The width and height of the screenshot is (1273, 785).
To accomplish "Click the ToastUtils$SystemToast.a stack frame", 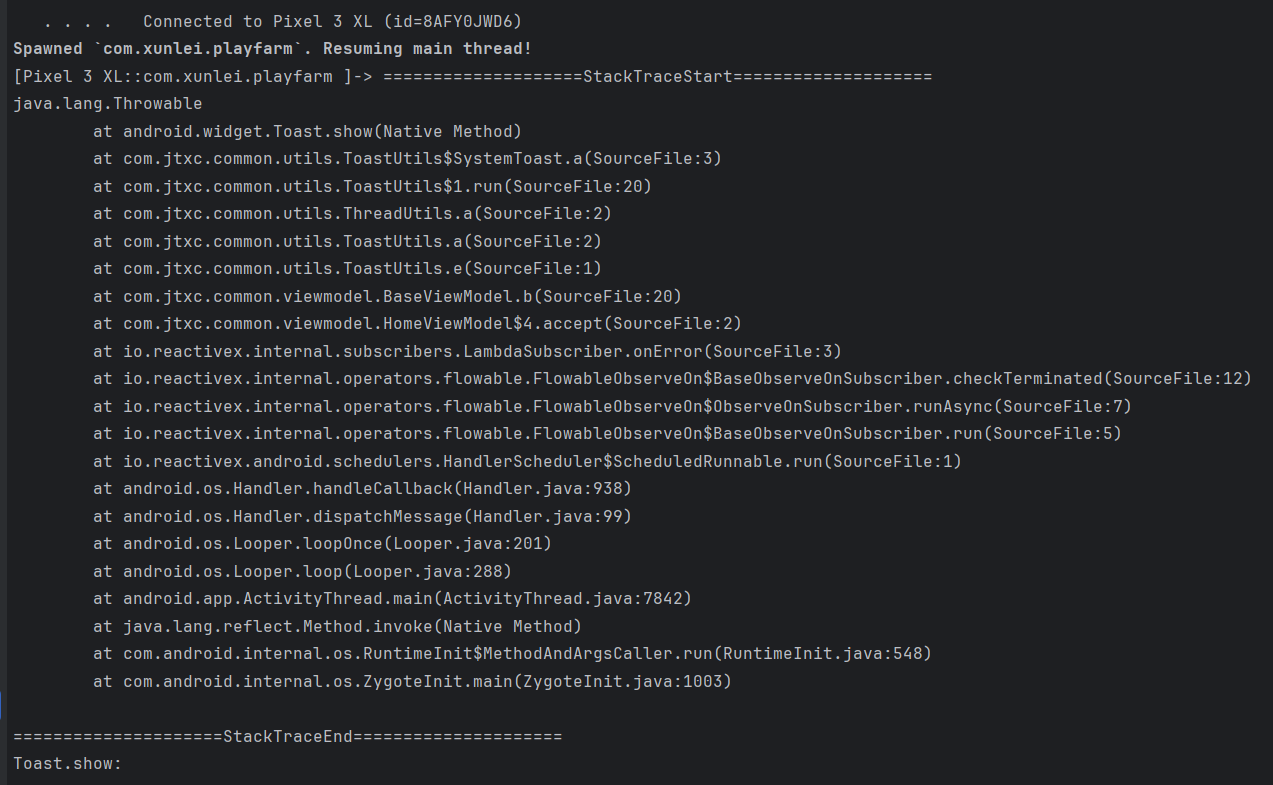I will coord(407,159).
